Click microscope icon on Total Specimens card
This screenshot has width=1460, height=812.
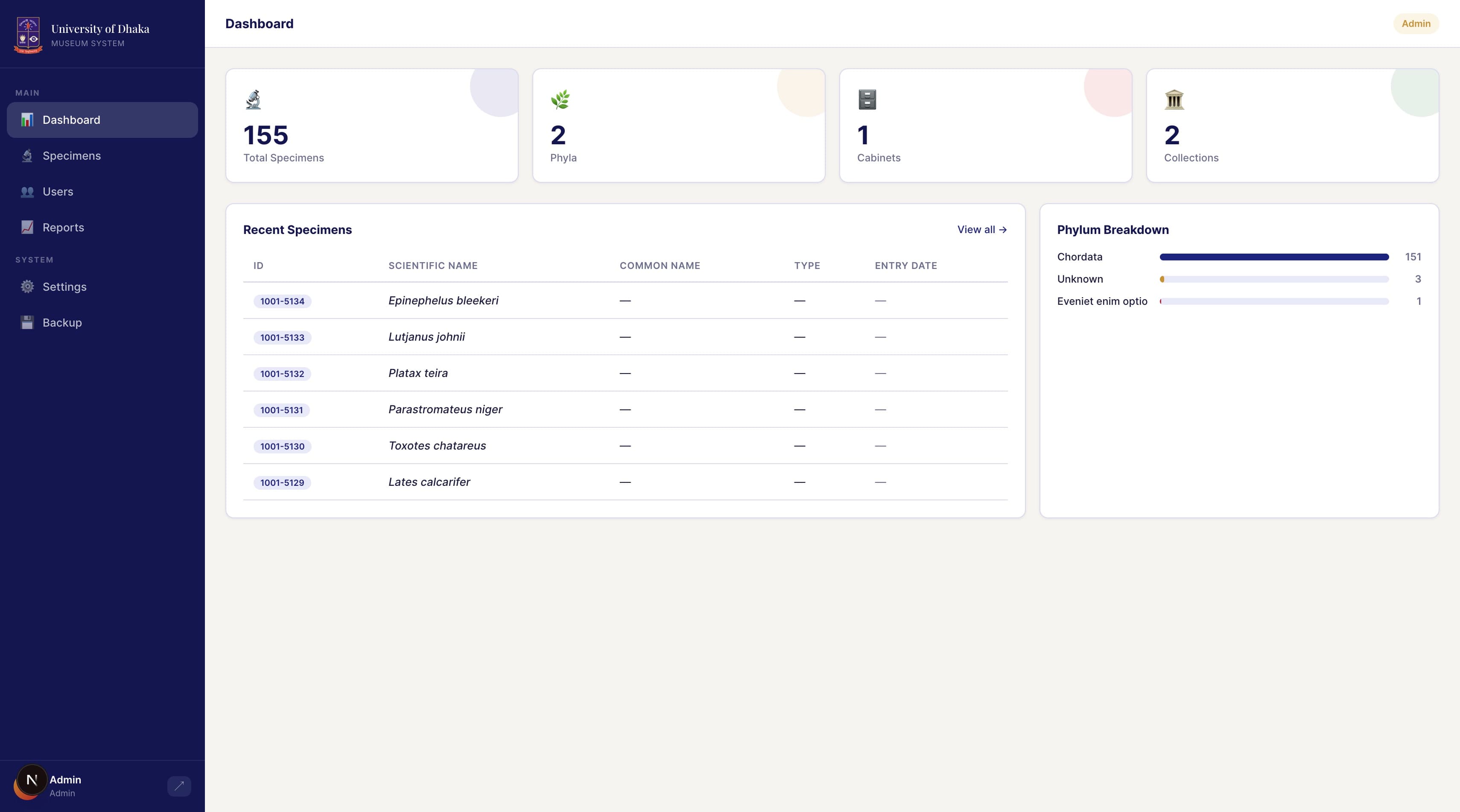click(x=253, y=100)
